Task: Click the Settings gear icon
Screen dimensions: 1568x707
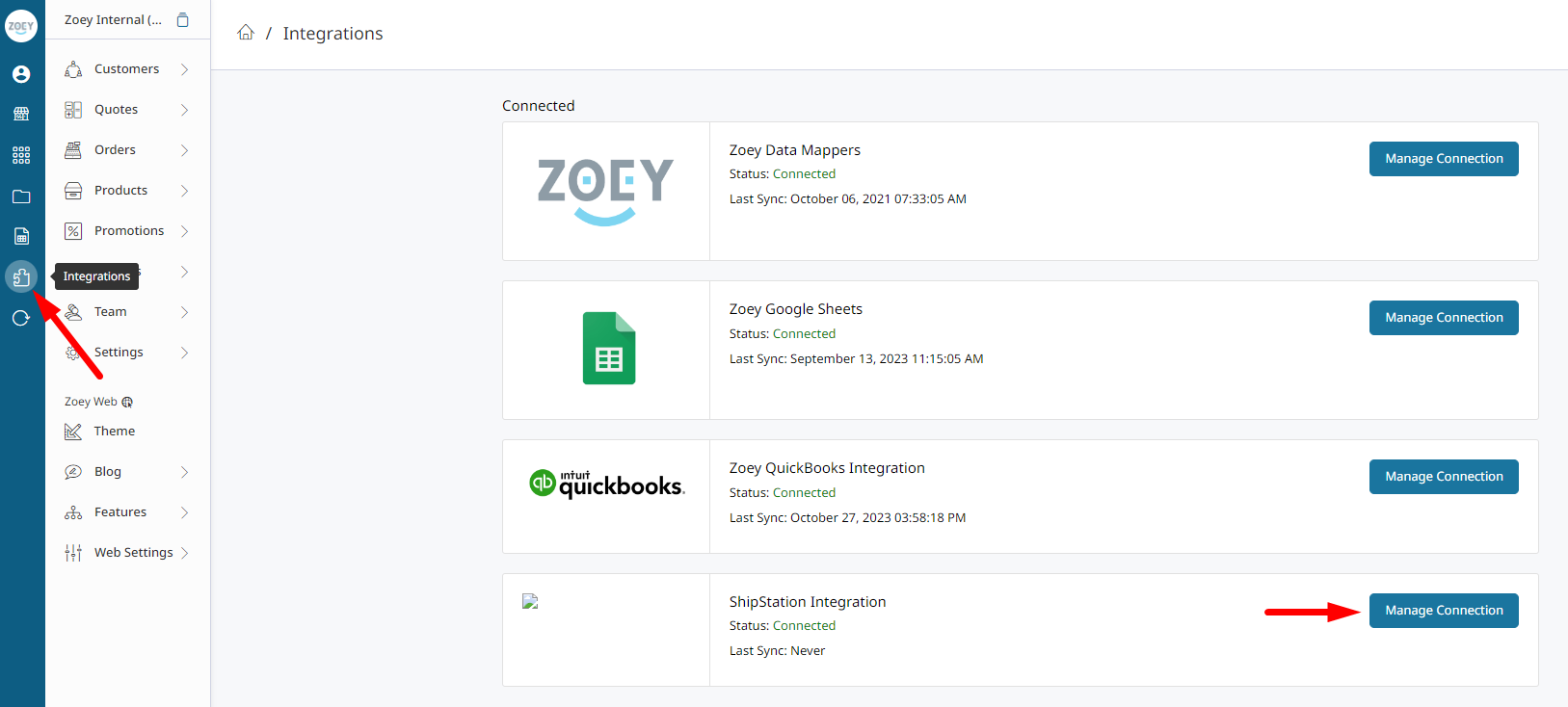Action: tap(73, 353)
